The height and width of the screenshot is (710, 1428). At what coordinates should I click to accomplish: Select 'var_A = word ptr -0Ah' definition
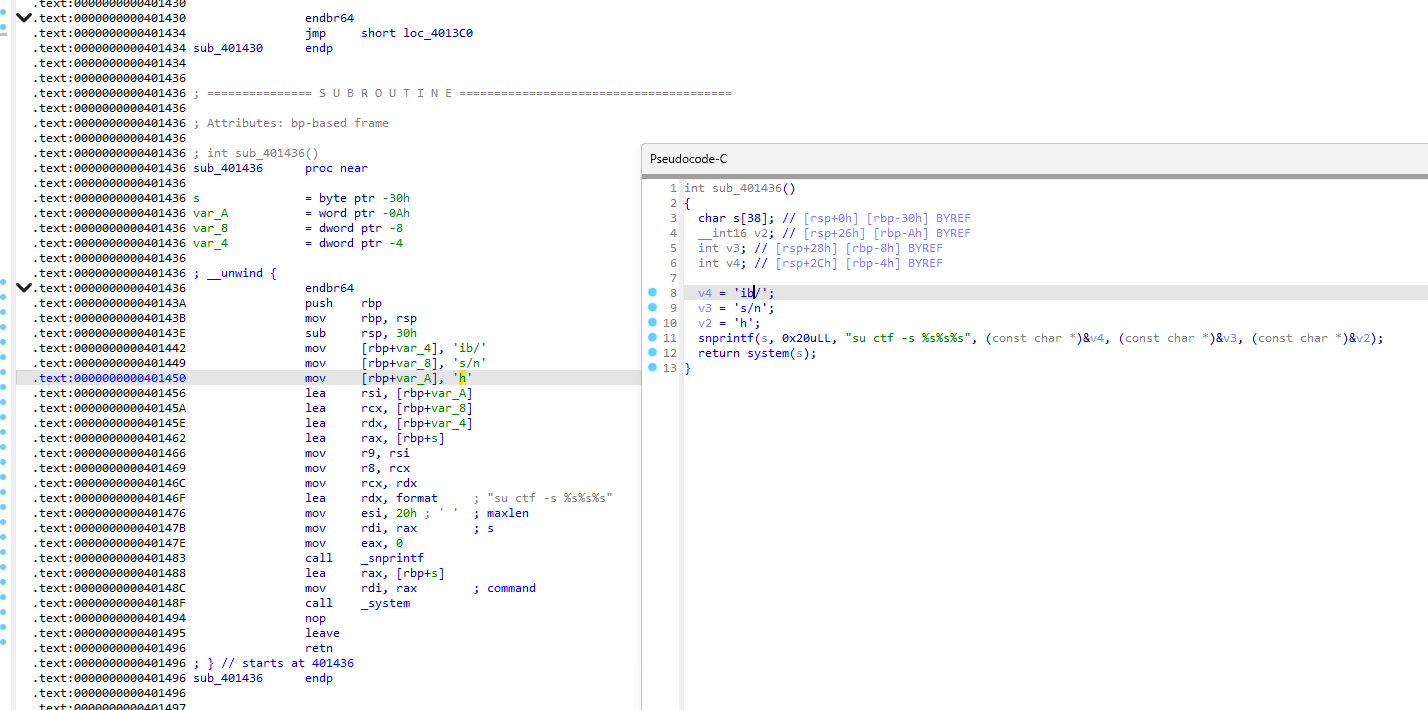click(x=301, y=213)
